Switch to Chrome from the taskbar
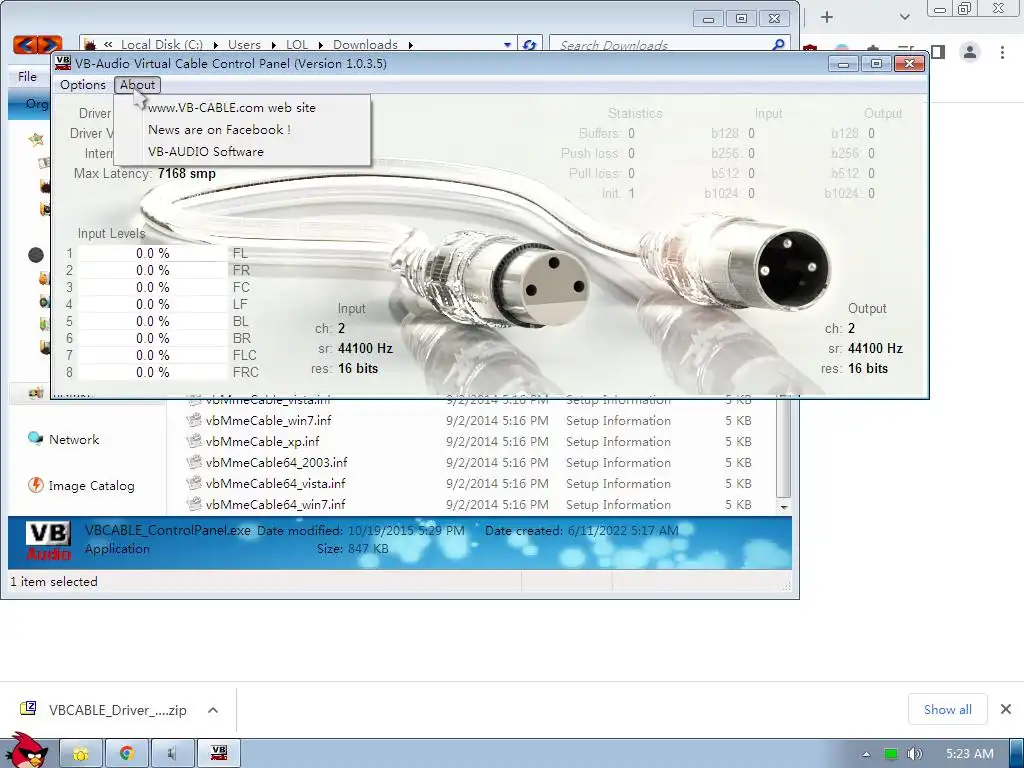Viewport: 1024px width, 768px height. click(x=127, y=754)
